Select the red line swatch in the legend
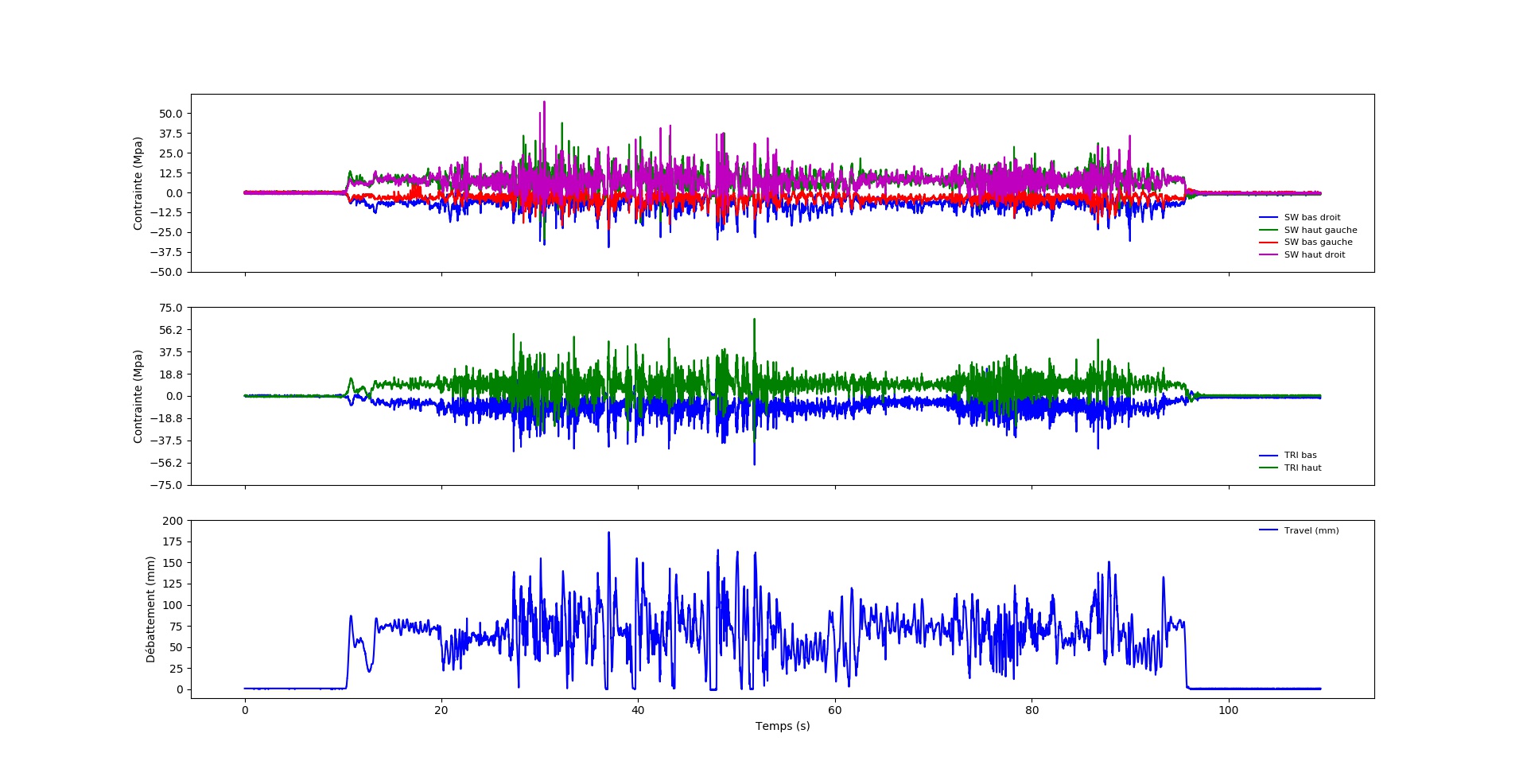Viewport: 1527px width, 784px height. click(1268, 243)
